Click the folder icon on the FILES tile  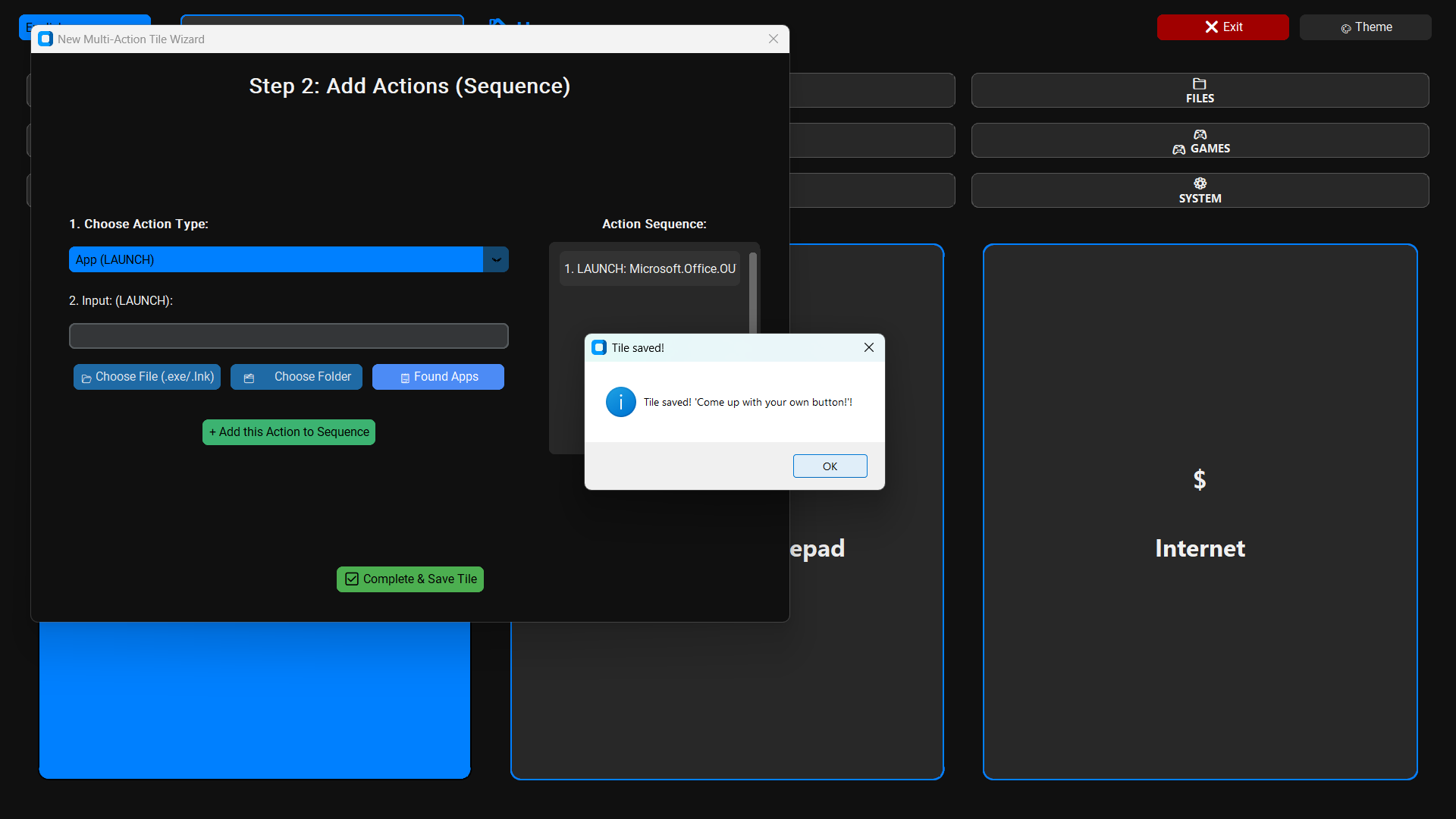(x=1199, y=84)
